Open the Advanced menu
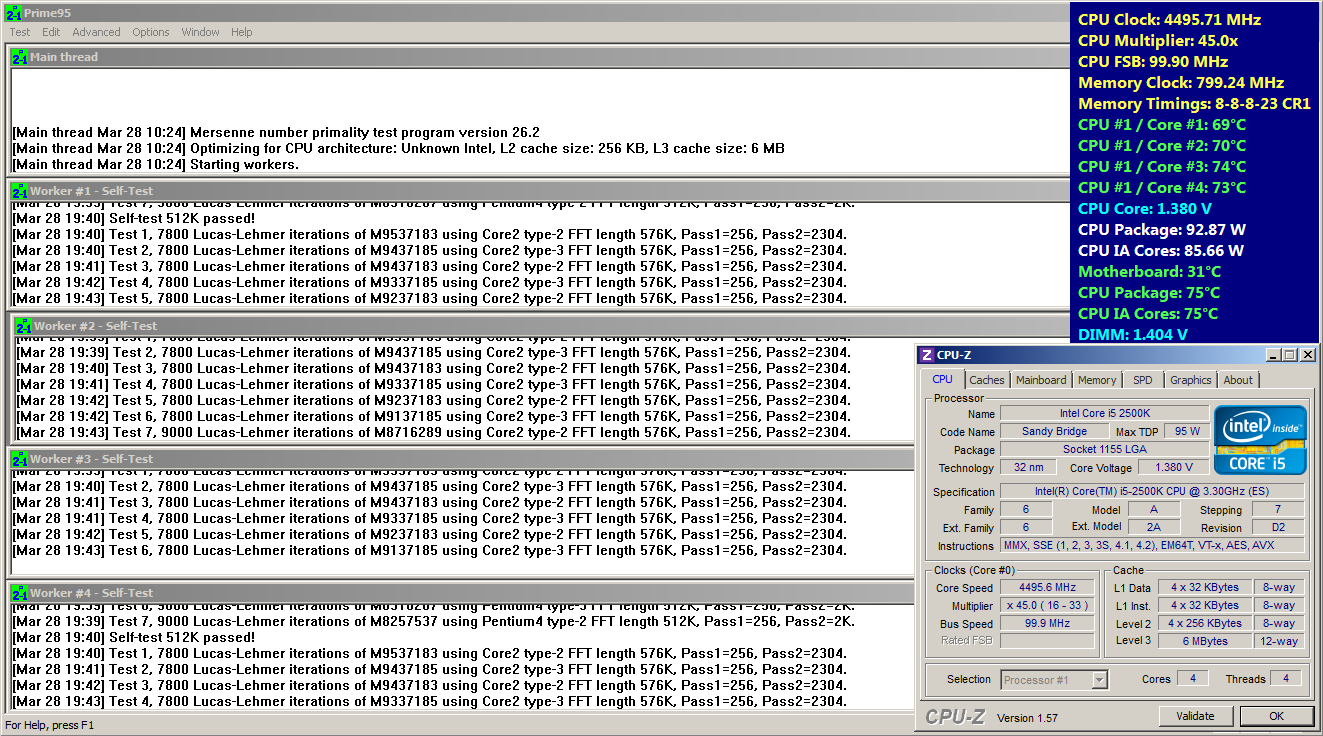Screen dimensions: 1323x736 point(96,32)
